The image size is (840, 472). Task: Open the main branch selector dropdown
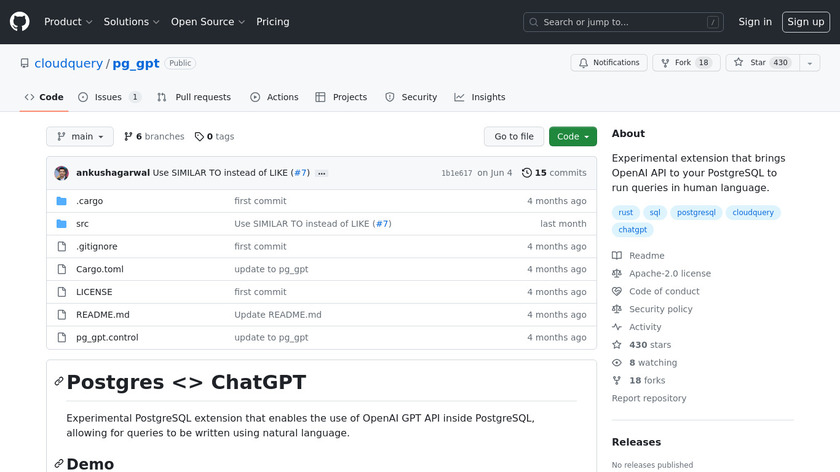(80, 137)
